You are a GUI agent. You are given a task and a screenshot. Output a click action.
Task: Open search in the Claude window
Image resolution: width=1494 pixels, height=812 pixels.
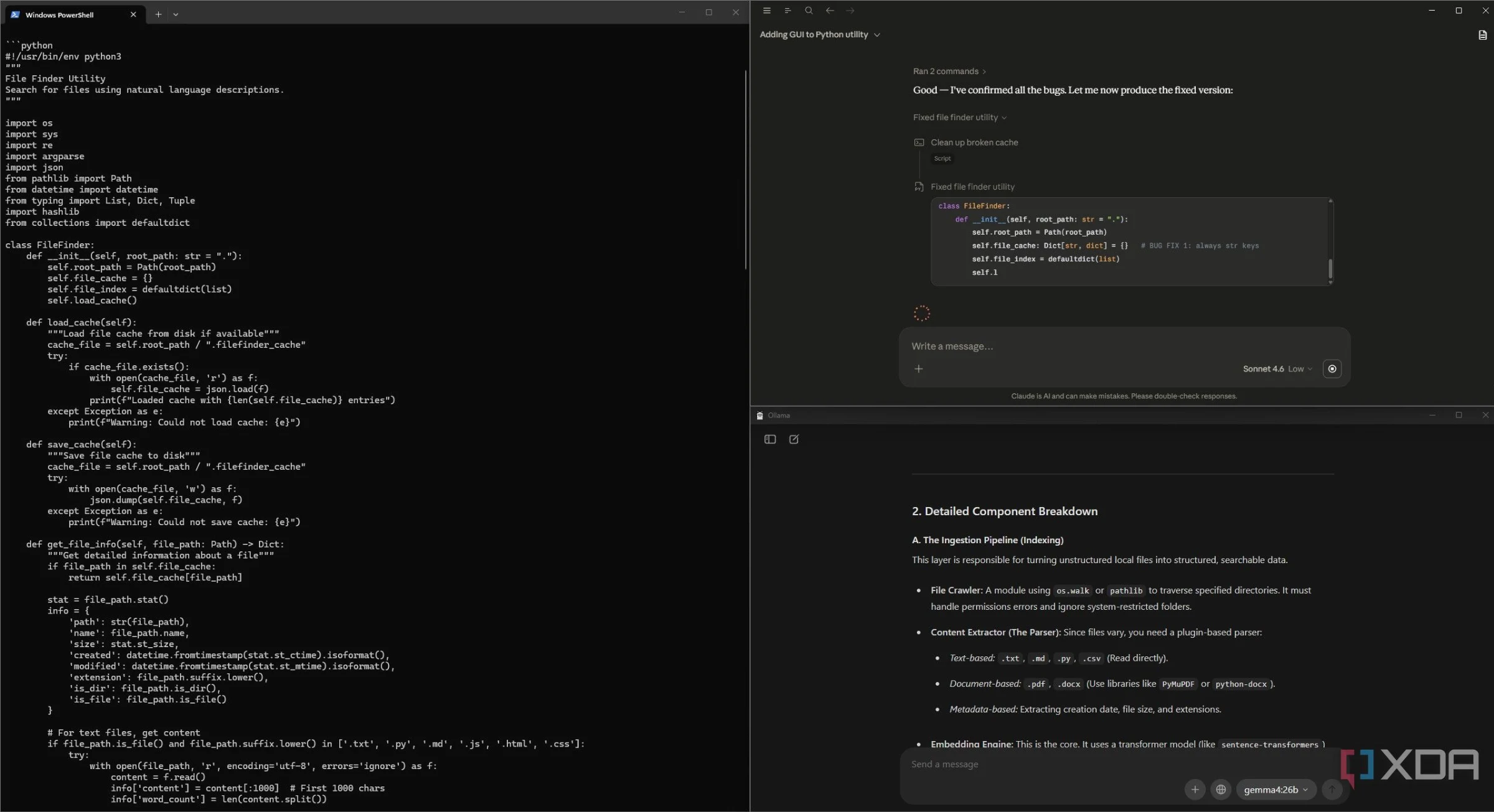click(809, 11)
